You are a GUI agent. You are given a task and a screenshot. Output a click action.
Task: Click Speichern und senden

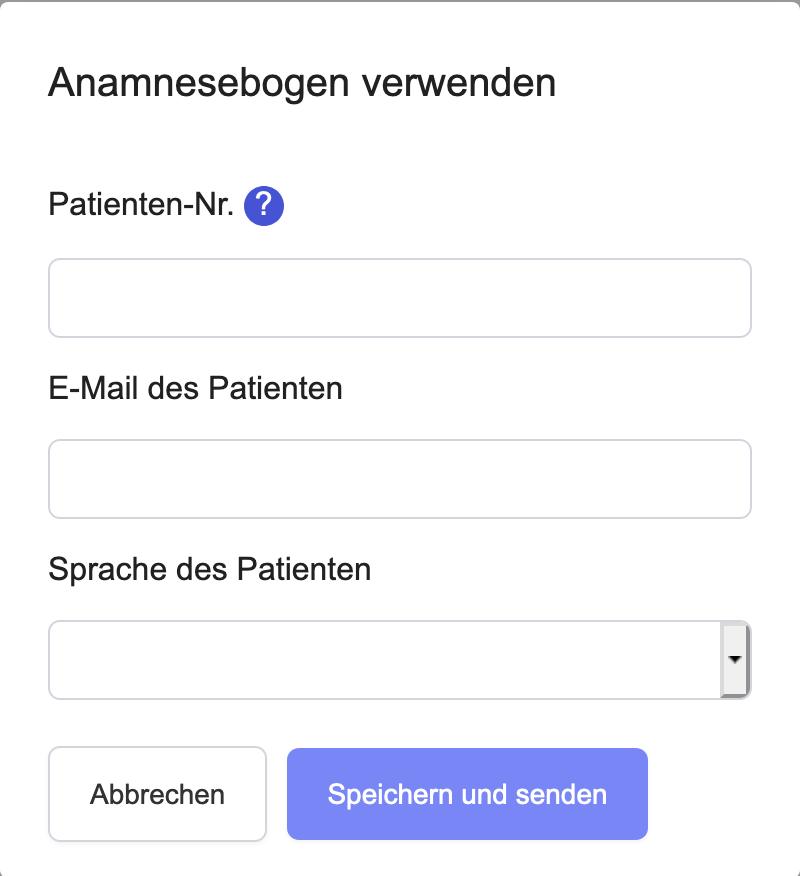click(467, 795)
